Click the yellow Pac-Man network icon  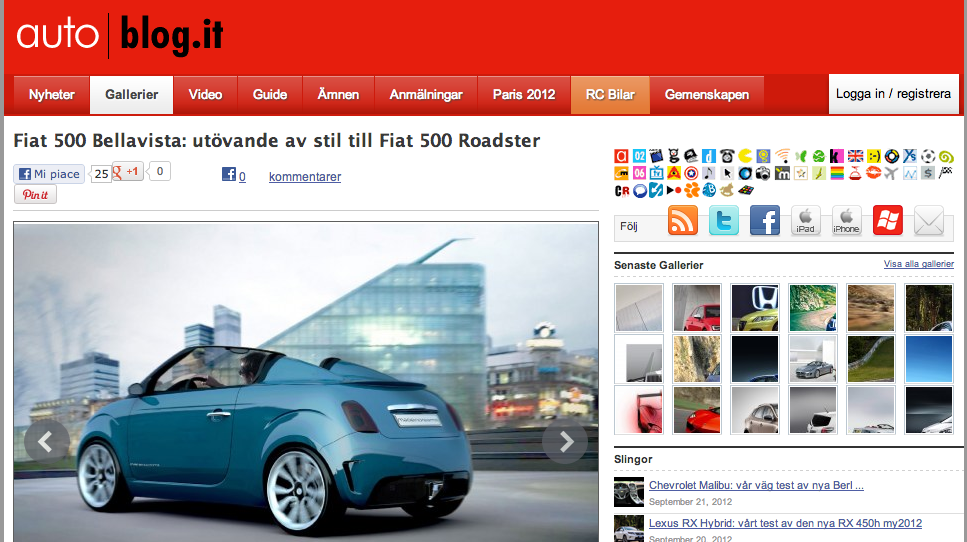tap(745, 156)
